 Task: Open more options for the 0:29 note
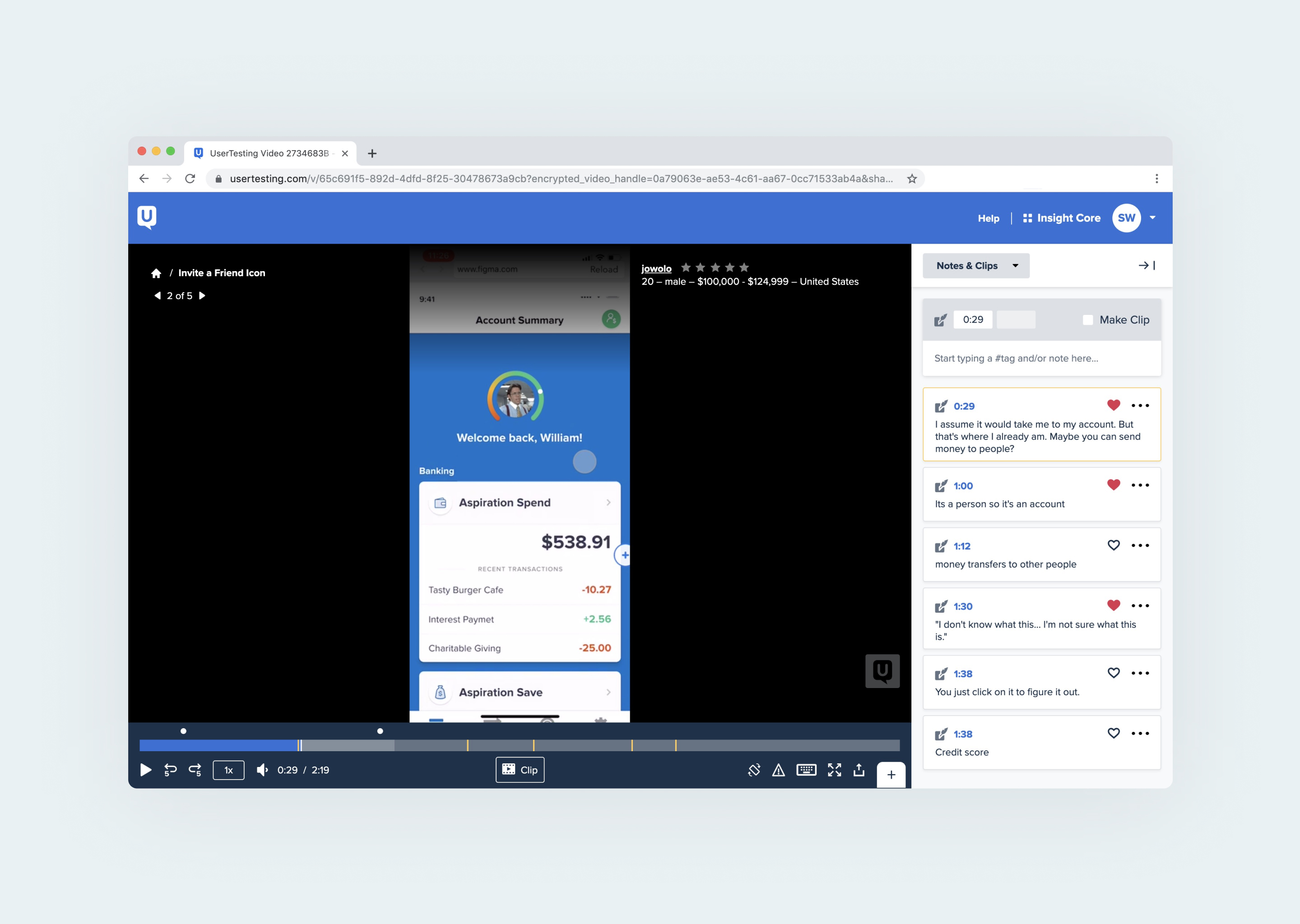tap(1140, 406)
